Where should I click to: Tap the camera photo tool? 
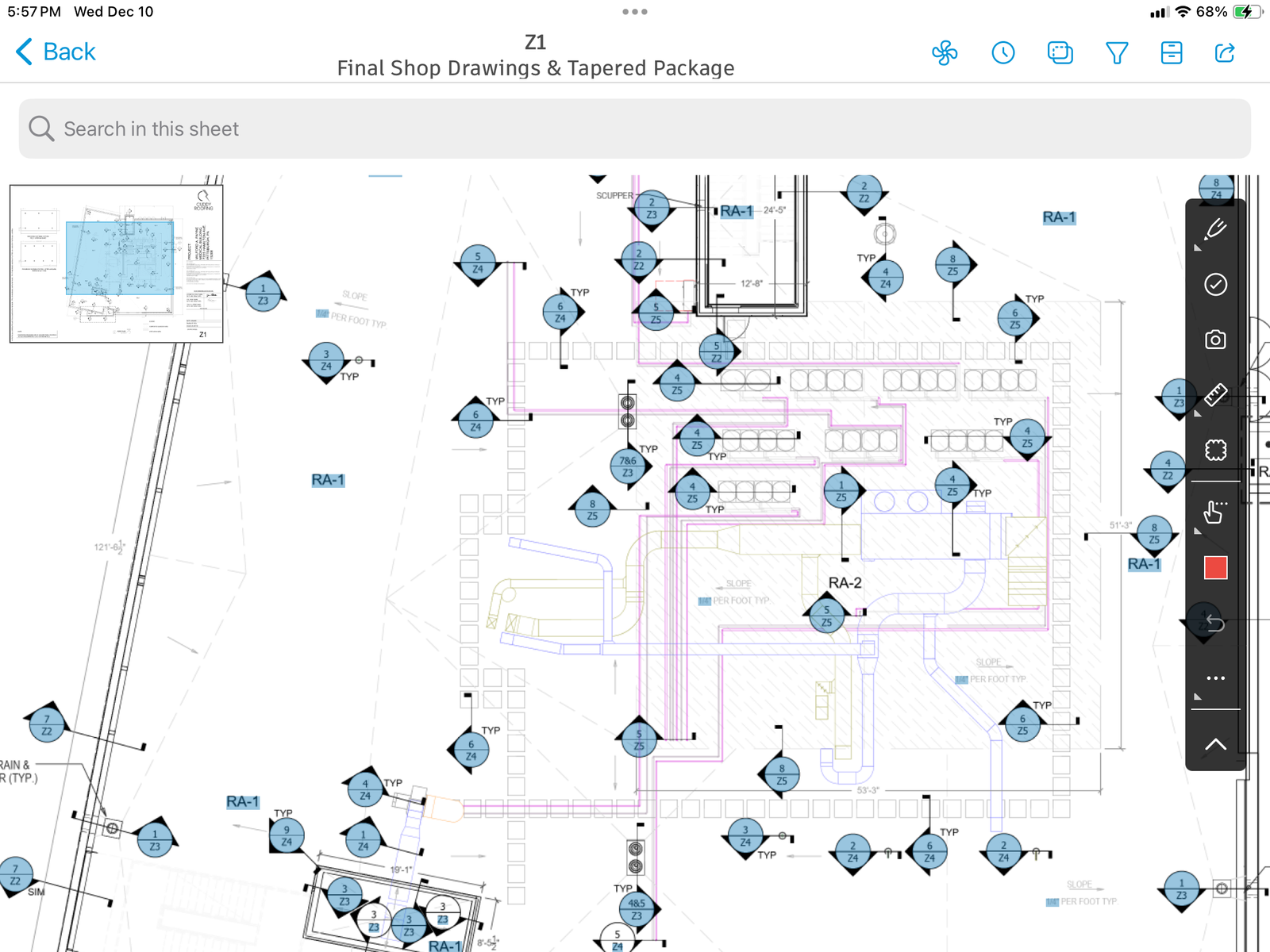pyautogui.click(x=1215, y=340)
